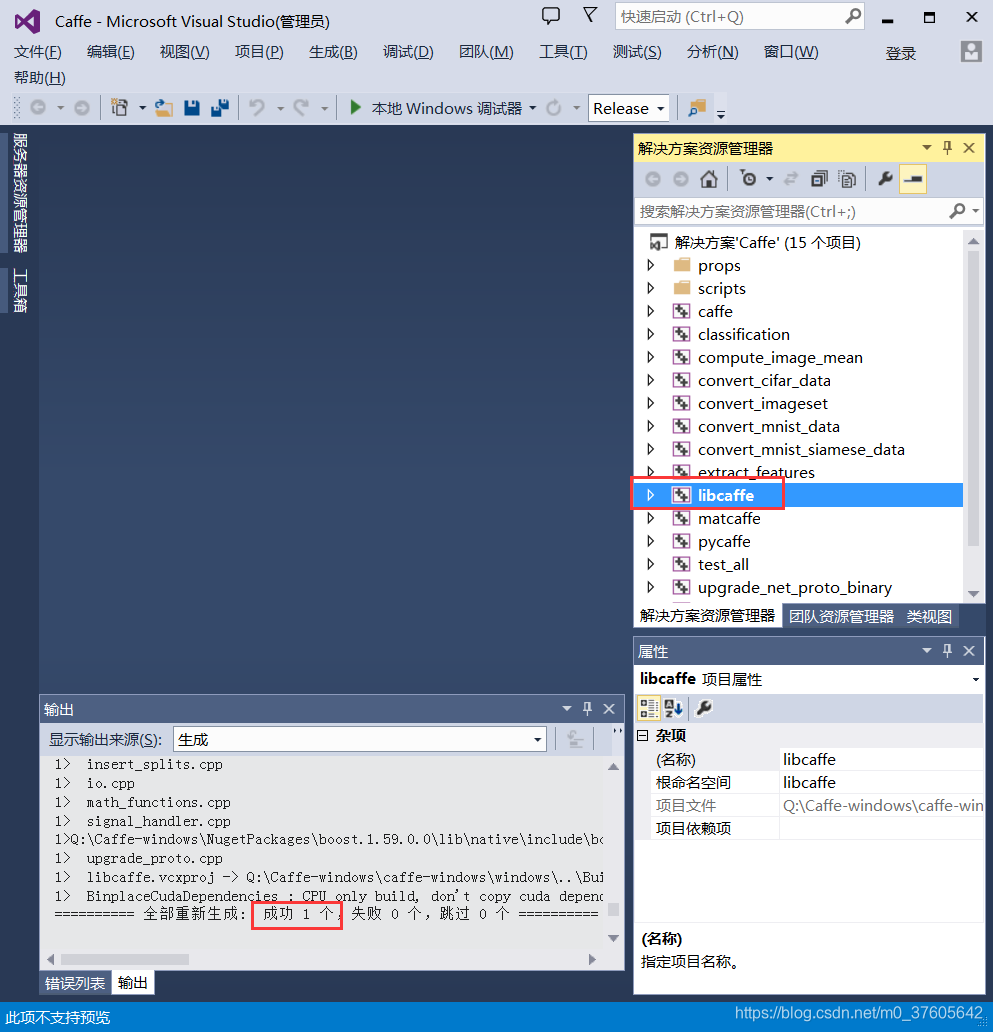Open the 工具(T) menu
Image resolution: width=993 pixels, height=1032 pixels.
pyautogui.click(x=563, y=51)
